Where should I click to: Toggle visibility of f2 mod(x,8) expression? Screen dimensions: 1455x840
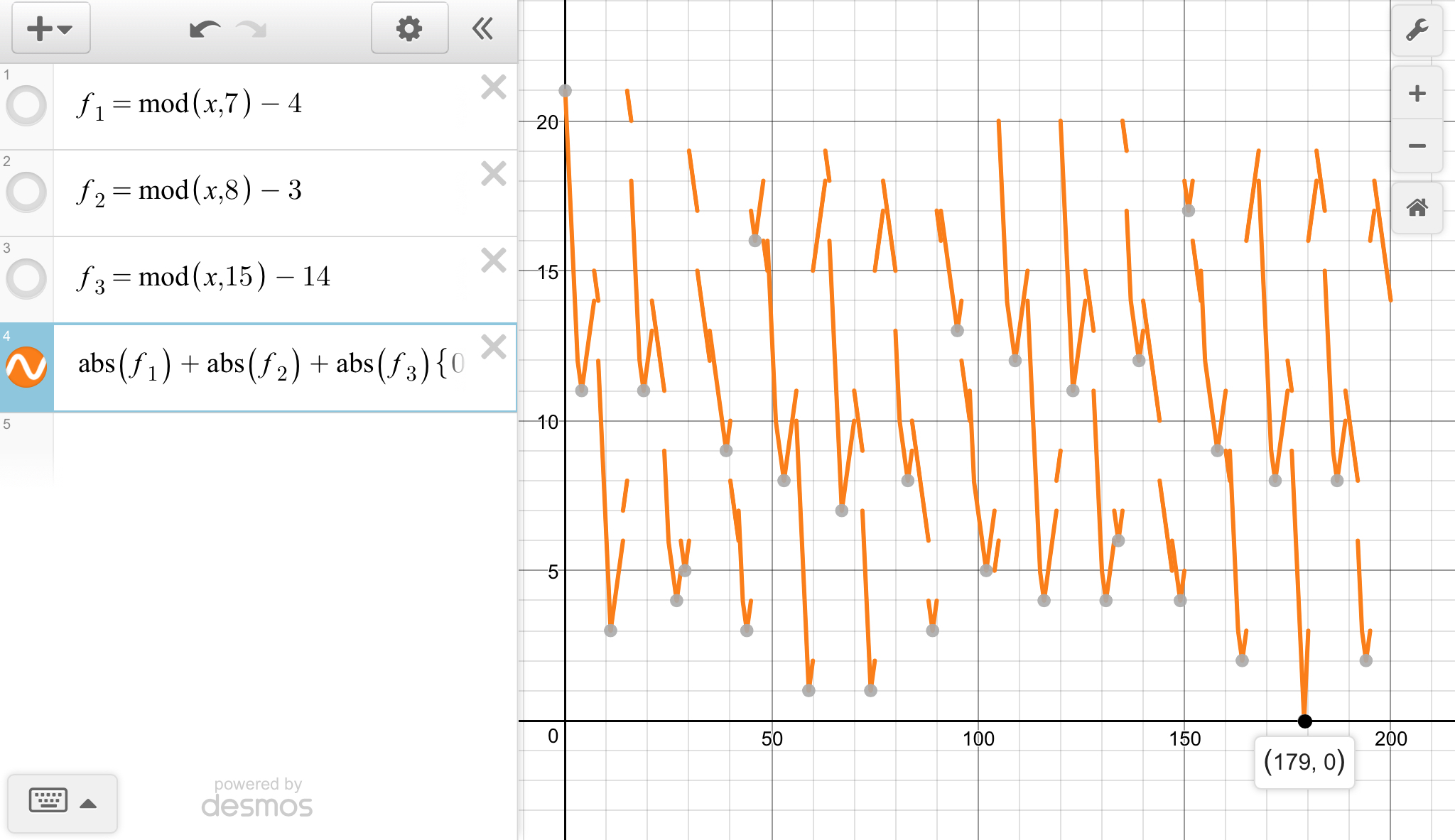pyautogui.click(x=26, y=192)
